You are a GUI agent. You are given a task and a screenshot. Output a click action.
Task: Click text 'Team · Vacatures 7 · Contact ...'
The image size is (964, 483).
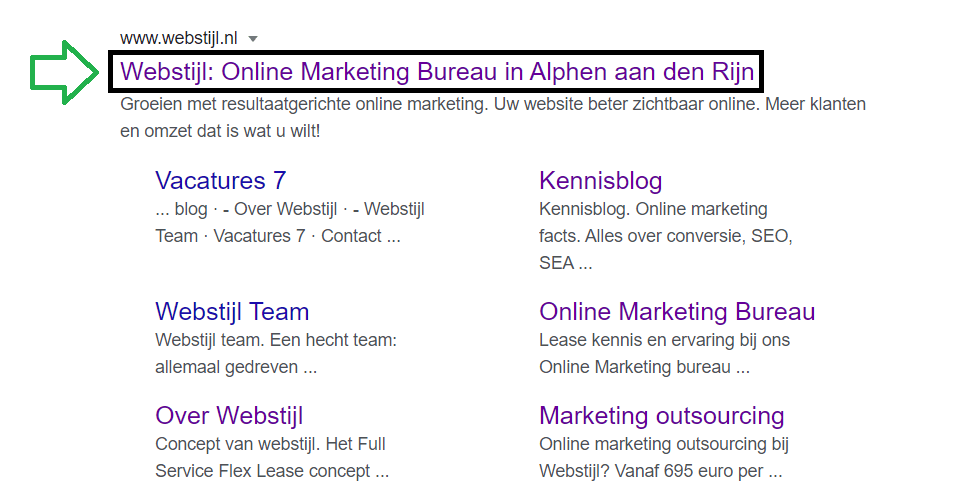(x=278, y=236)
